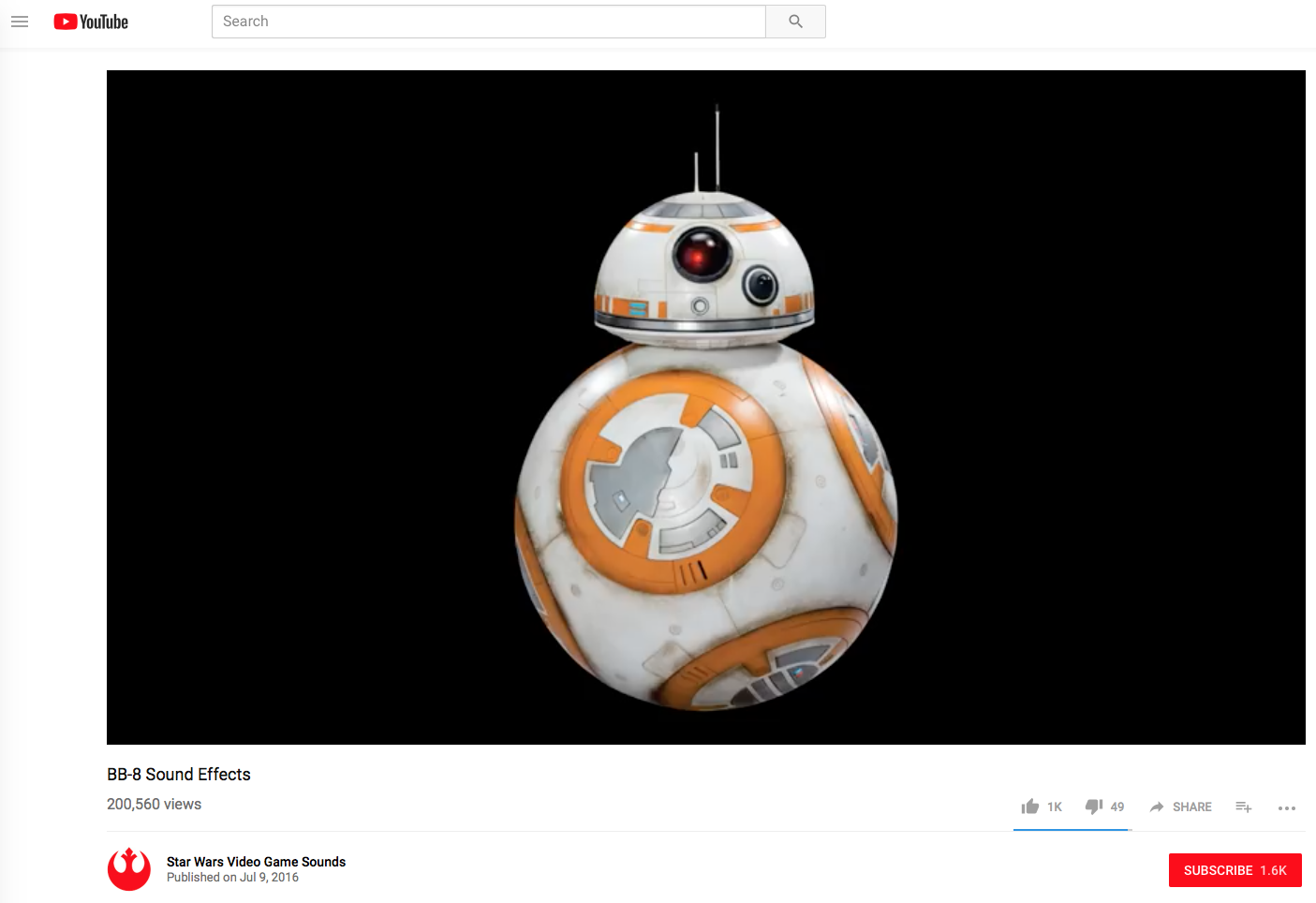
Task: Click the magnifier search button
Action: click(x=795, y=22)
